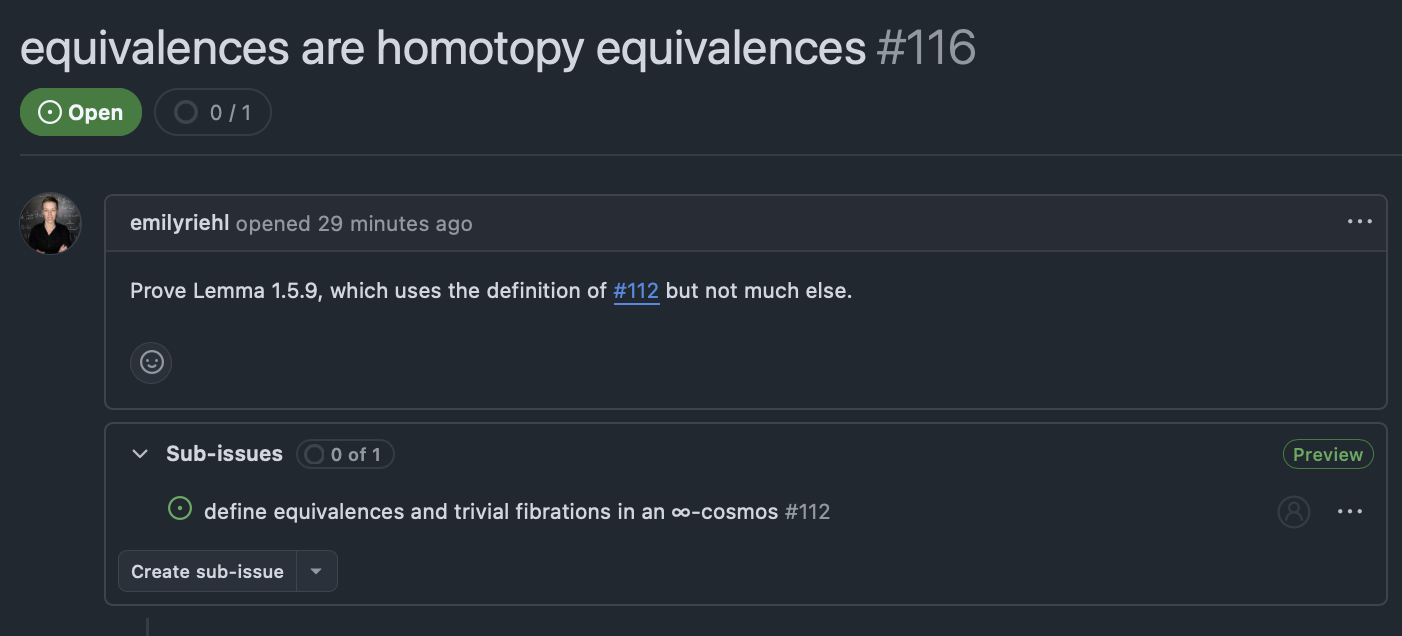
Task: Open the Create sub-issue dropdown arrow
Action: click(x=316, y=572)
